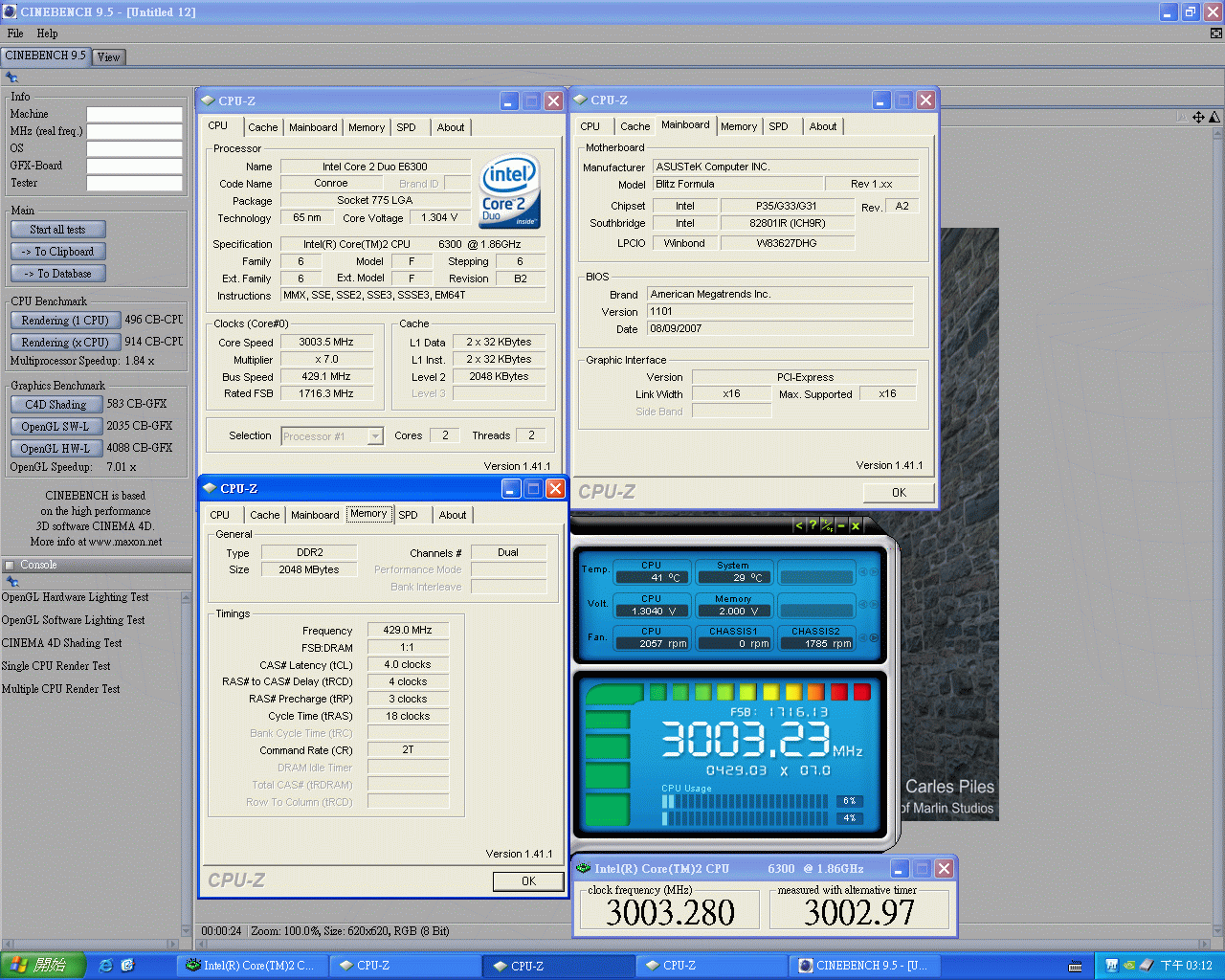
Task: Click the left arrow beside the Temp row
Action: [x=862, y=571]
